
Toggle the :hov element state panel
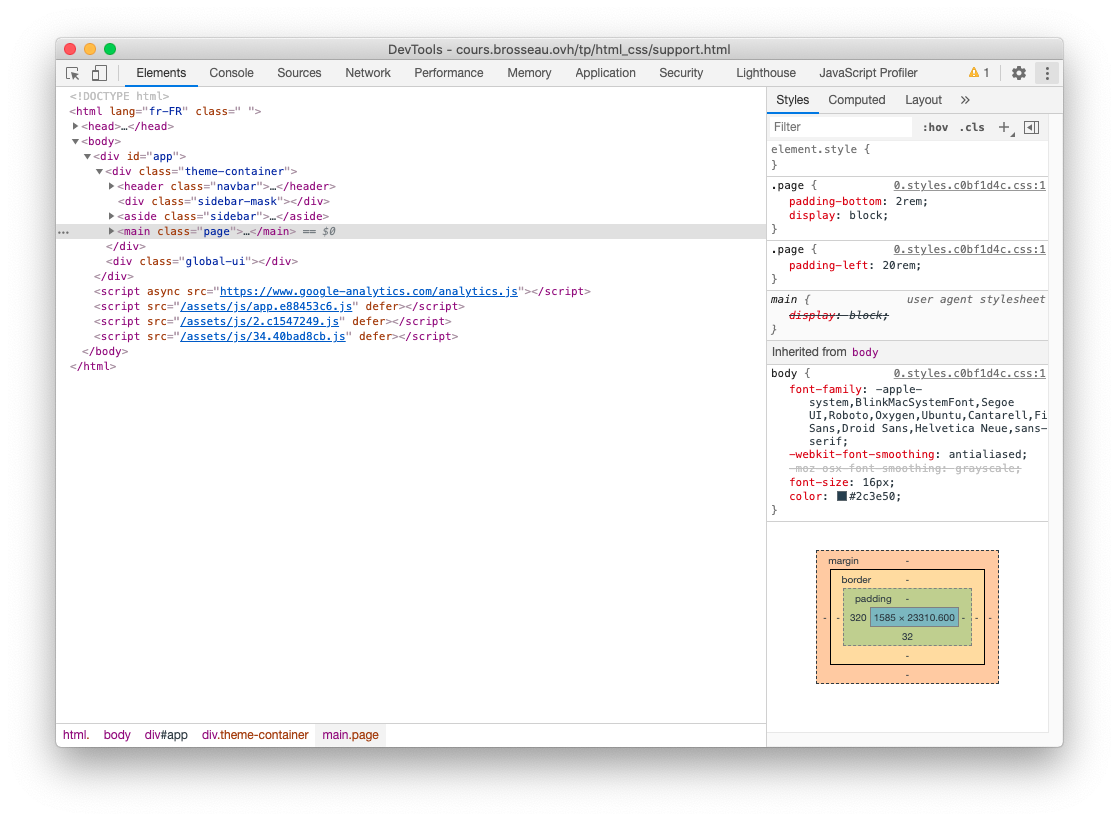(935, 127)
